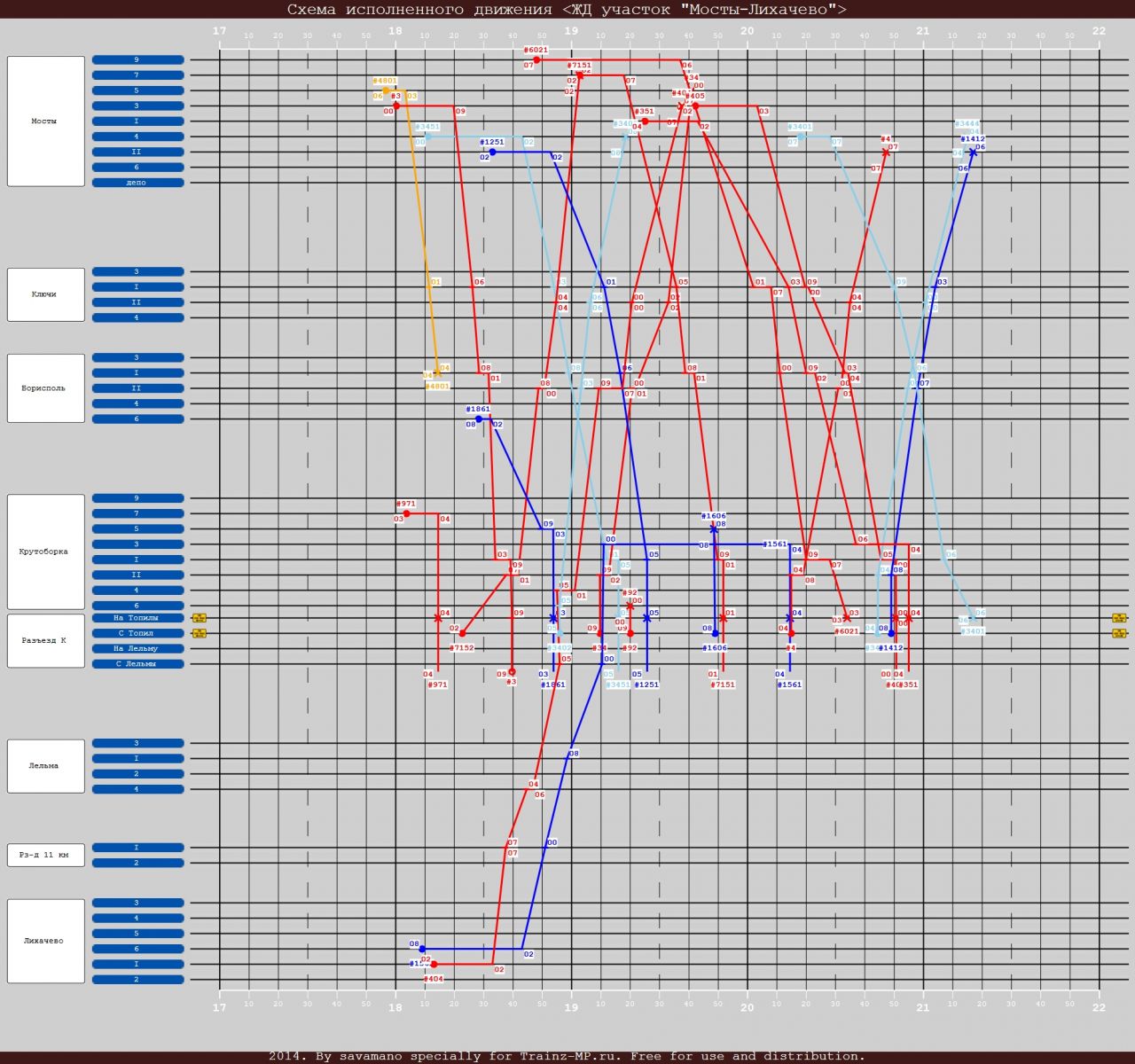Click hour 21 on the bottom time axis
Viewport: 1135px width, 1064px height.
(923, 1007)
